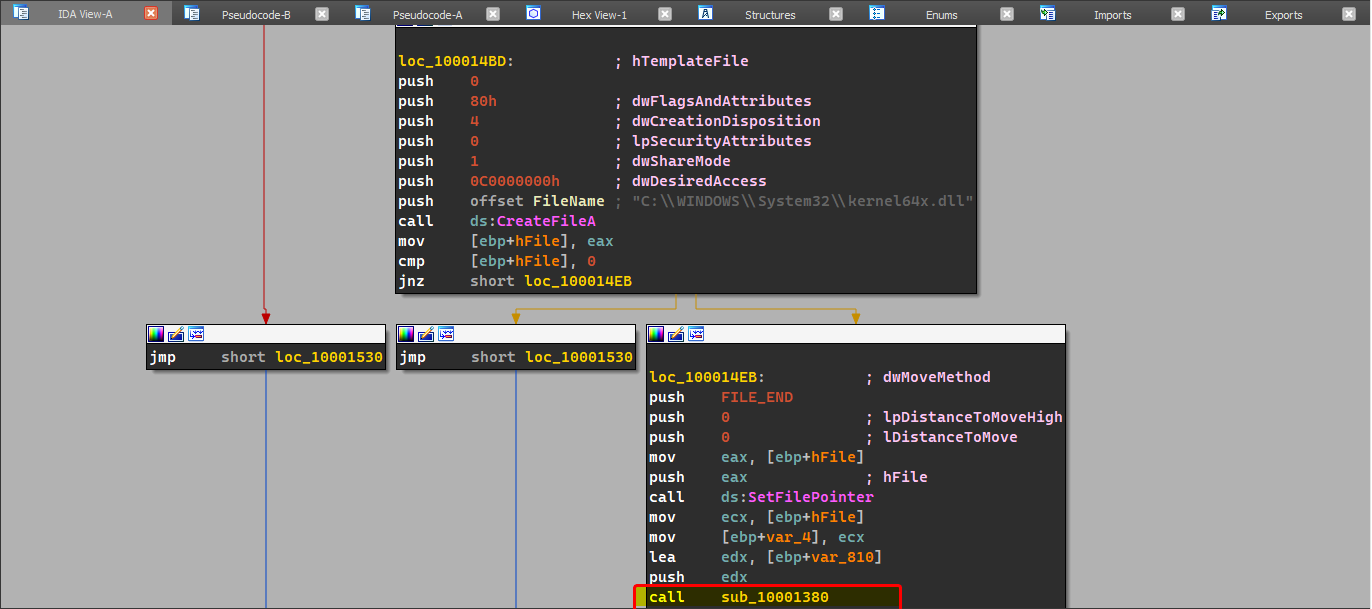
Task: Set node color on middle jmp node
Action: [x=406, y=334]
